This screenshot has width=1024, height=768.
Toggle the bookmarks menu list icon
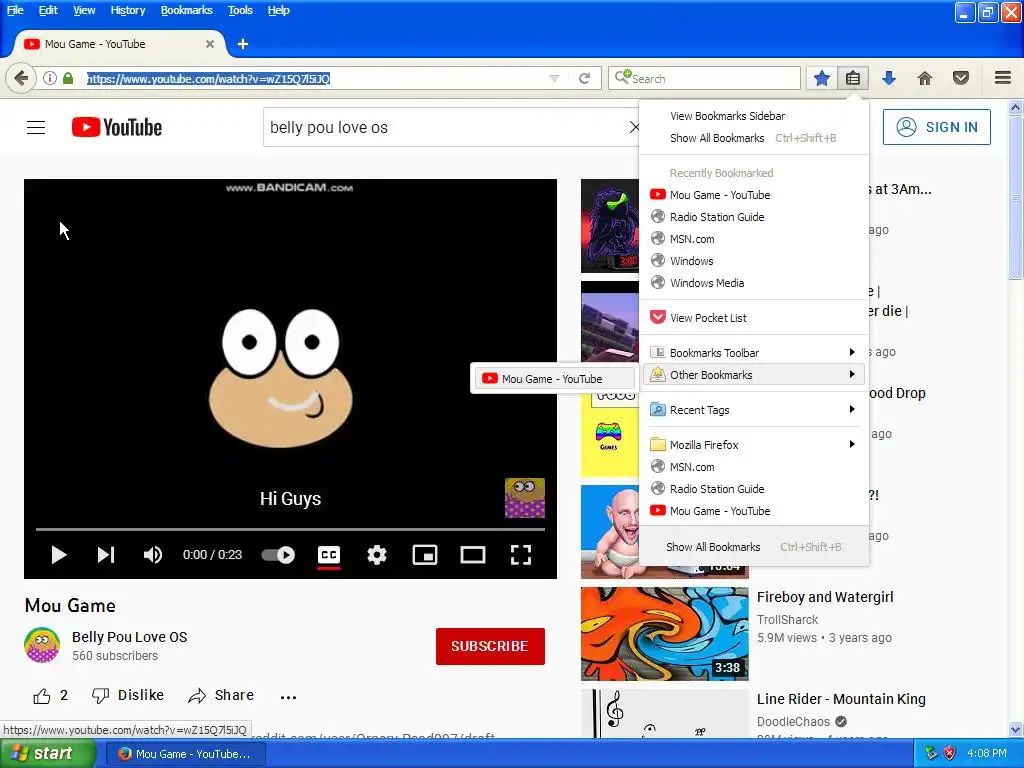click(x=852, y=78)
